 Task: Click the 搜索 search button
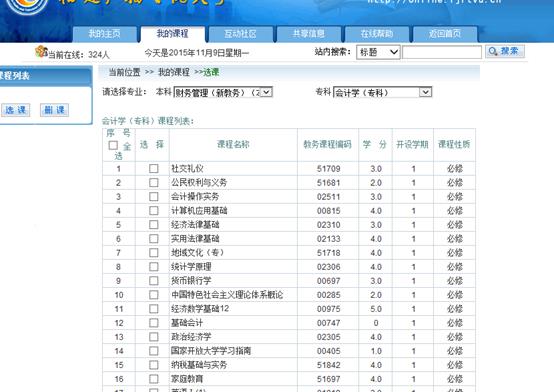pyautogui.click(x=505, y=52)
